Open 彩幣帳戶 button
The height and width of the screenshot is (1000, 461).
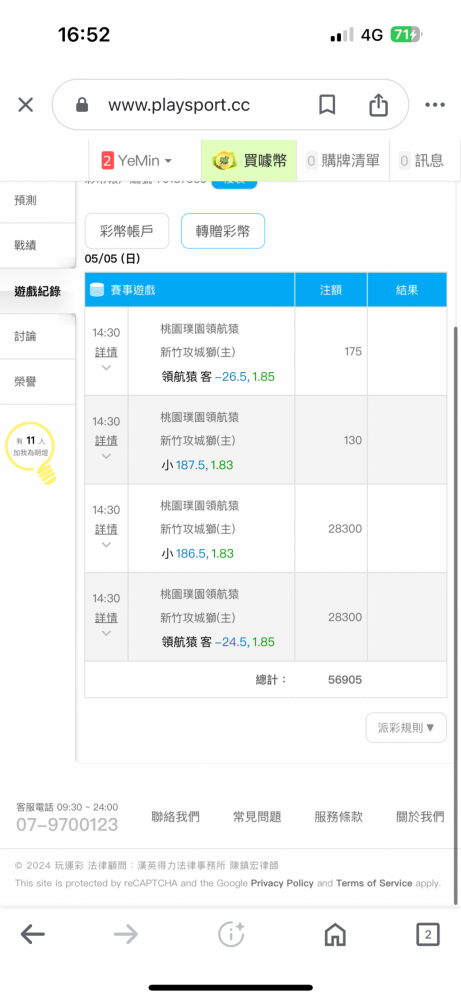(x=127, y=231)
